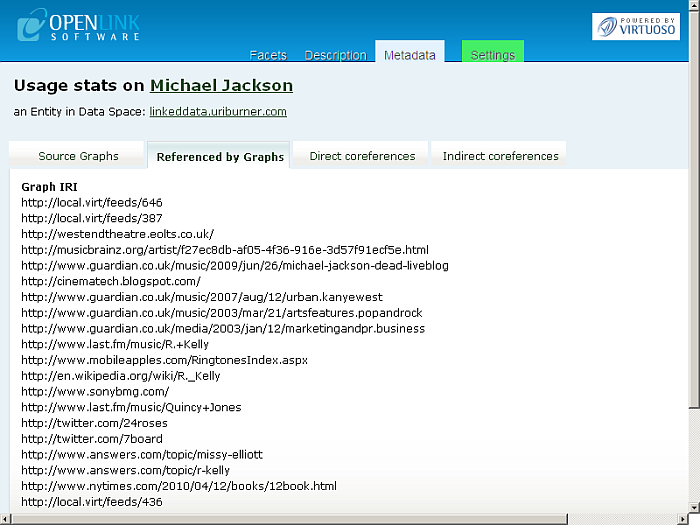
Task: Click the horizontal scrollbar at the bottom
Action: 300,518
